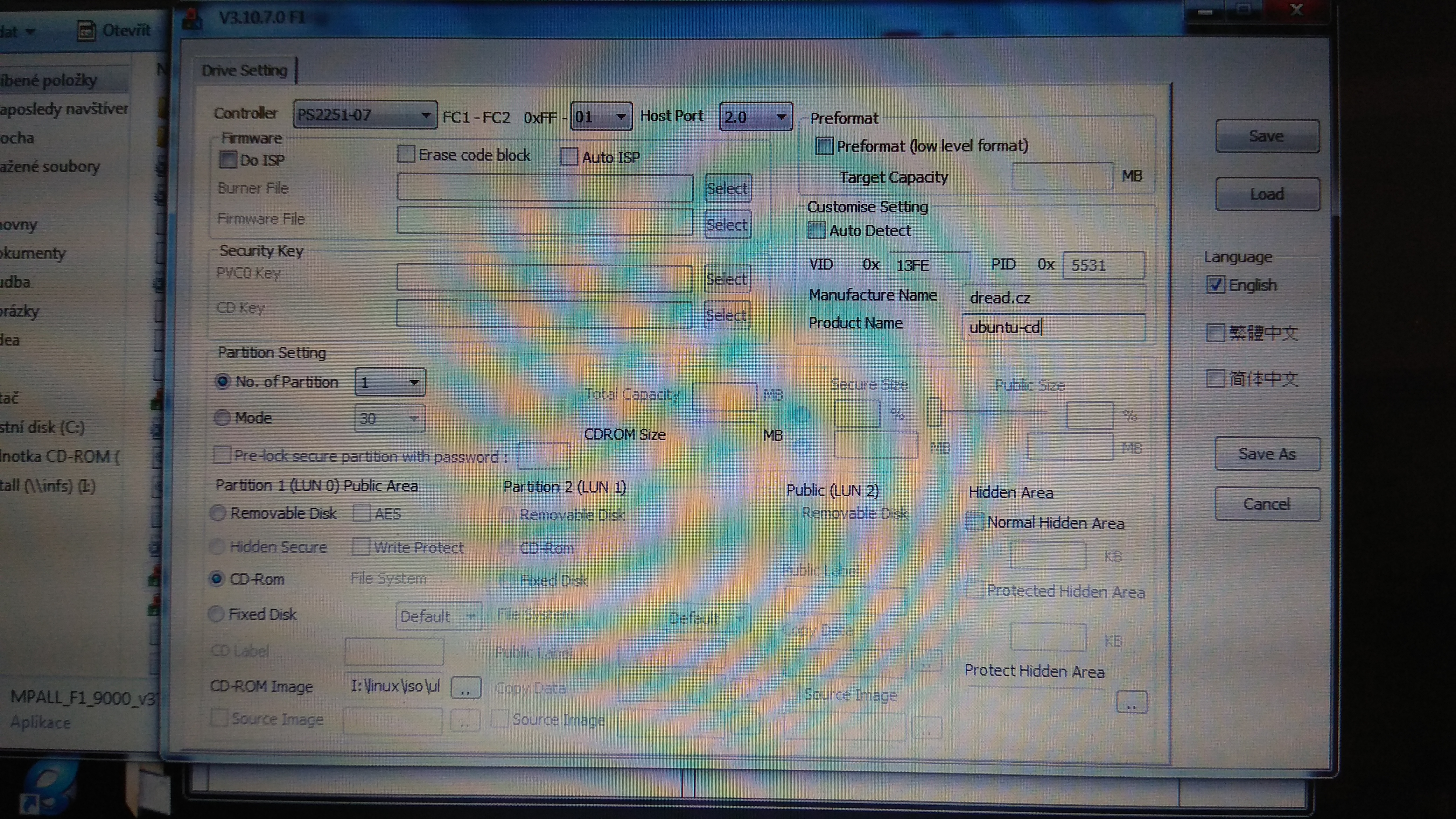Expand the FC1-FC2 01 dropdown
Screen dimensions: 1456x819
pos(601,117)
